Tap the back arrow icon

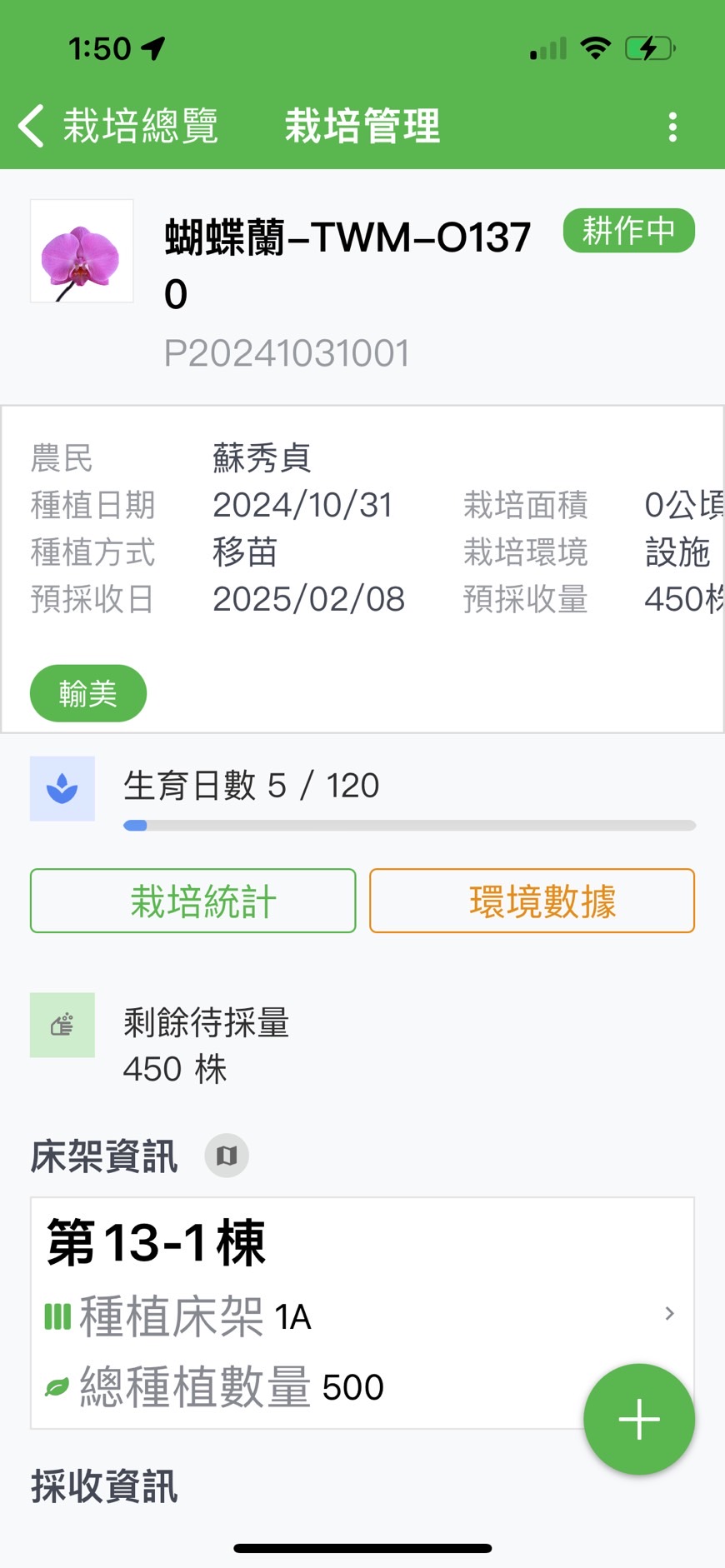32,127
